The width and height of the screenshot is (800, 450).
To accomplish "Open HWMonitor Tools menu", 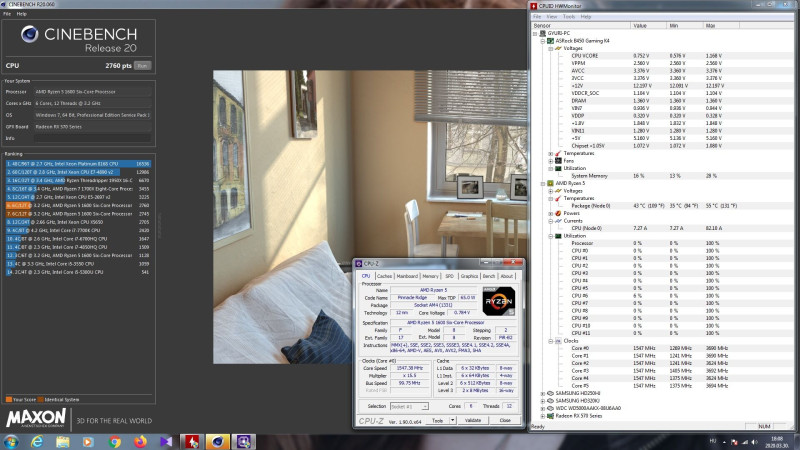I will coord(569,17).
